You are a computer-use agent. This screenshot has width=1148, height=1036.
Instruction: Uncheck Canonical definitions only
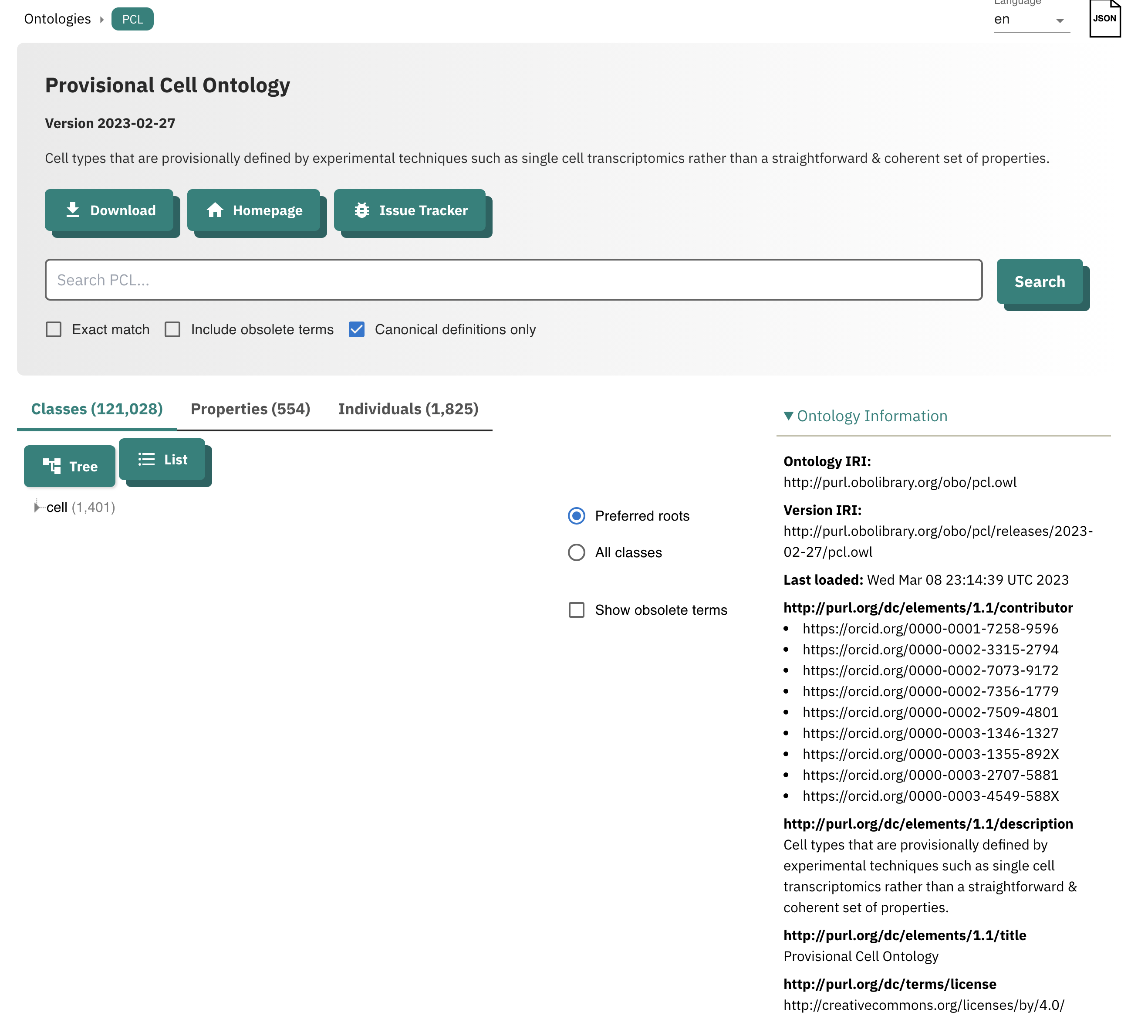pos(356,329)
